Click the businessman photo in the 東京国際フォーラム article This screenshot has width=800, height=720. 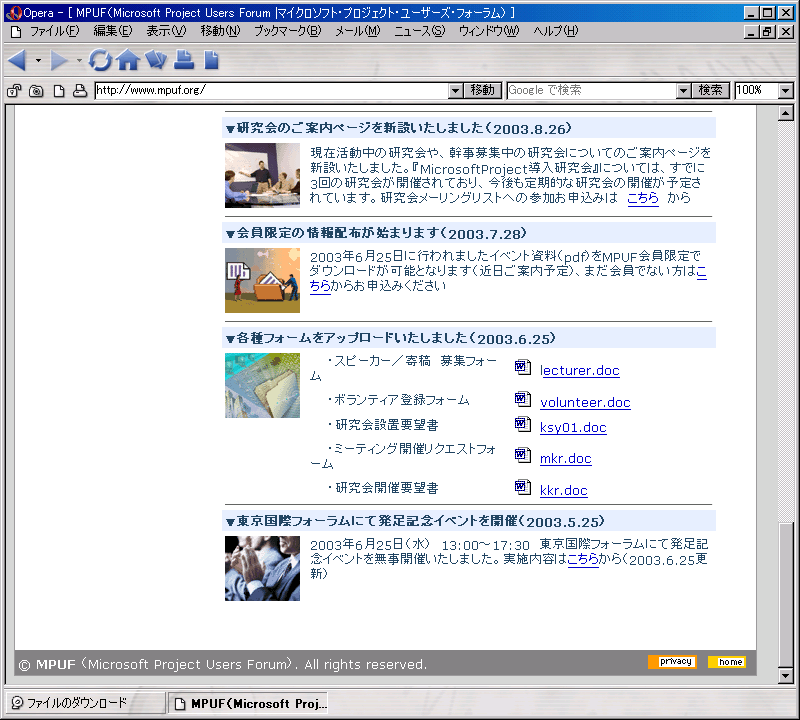(262, 568)
